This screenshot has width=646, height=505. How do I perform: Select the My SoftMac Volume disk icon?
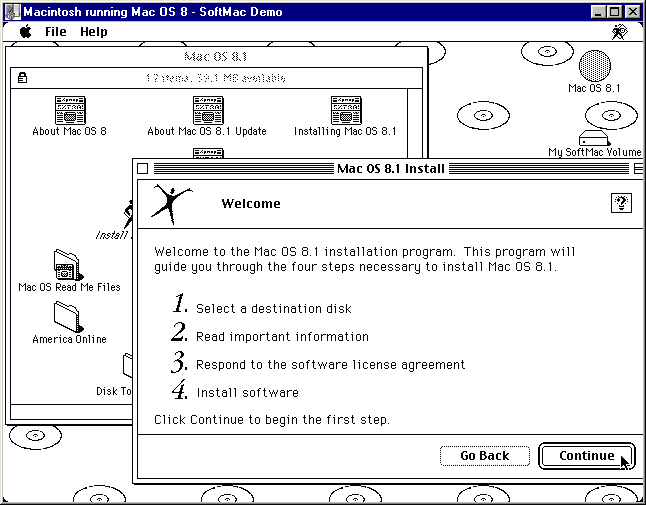pyautogui.click(x=594, y=138)
